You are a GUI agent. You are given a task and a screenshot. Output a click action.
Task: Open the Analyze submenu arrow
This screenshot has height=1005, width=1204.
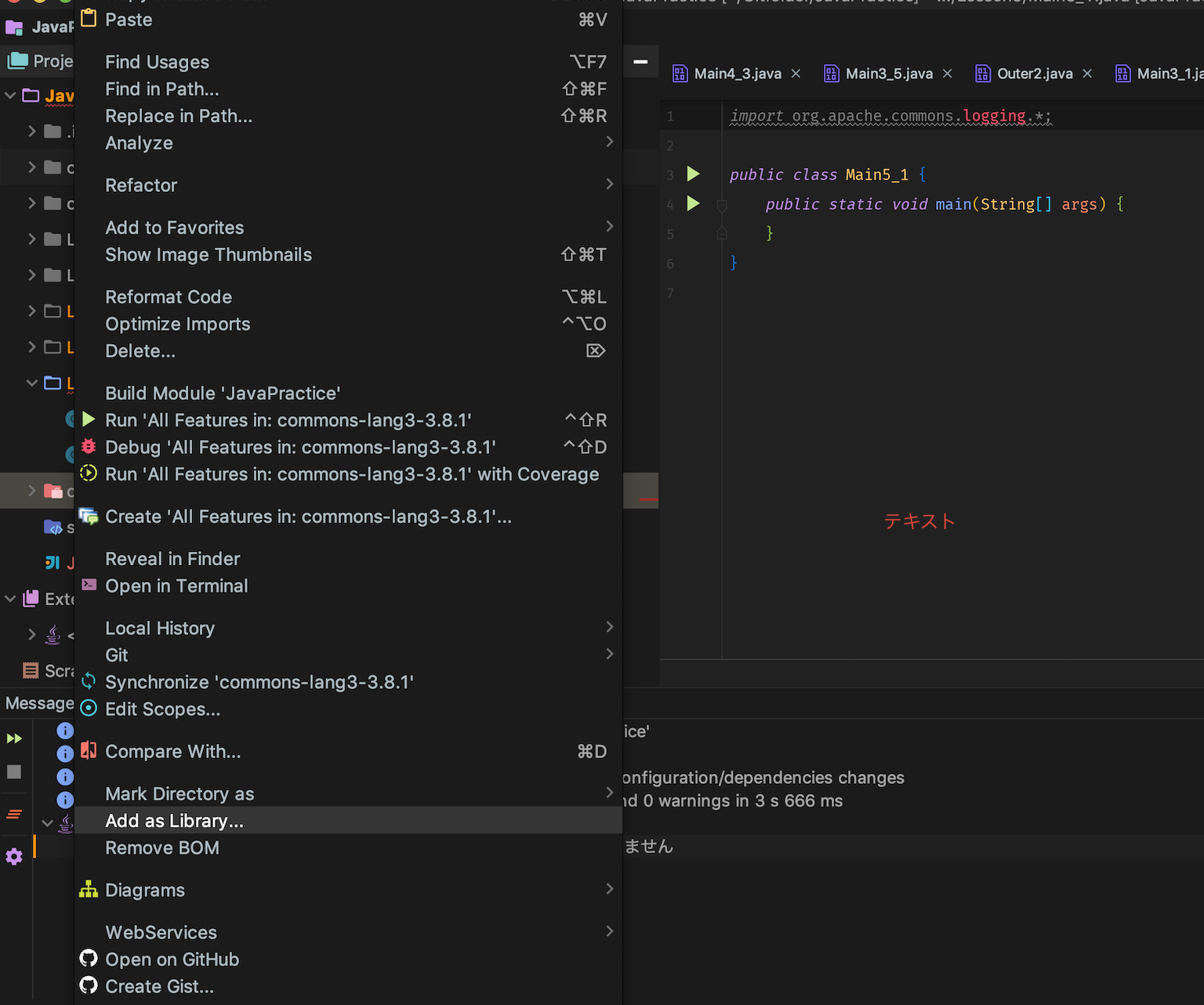coord(610,142)
